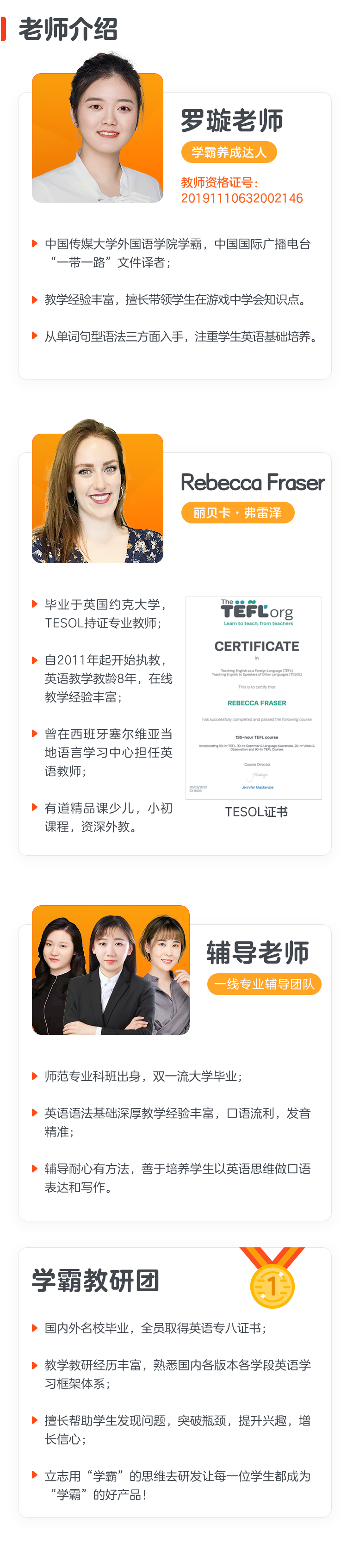Screen dimensions: 347x1568
Task: Click the 罗璇老师 name heading
Action: 232,120
